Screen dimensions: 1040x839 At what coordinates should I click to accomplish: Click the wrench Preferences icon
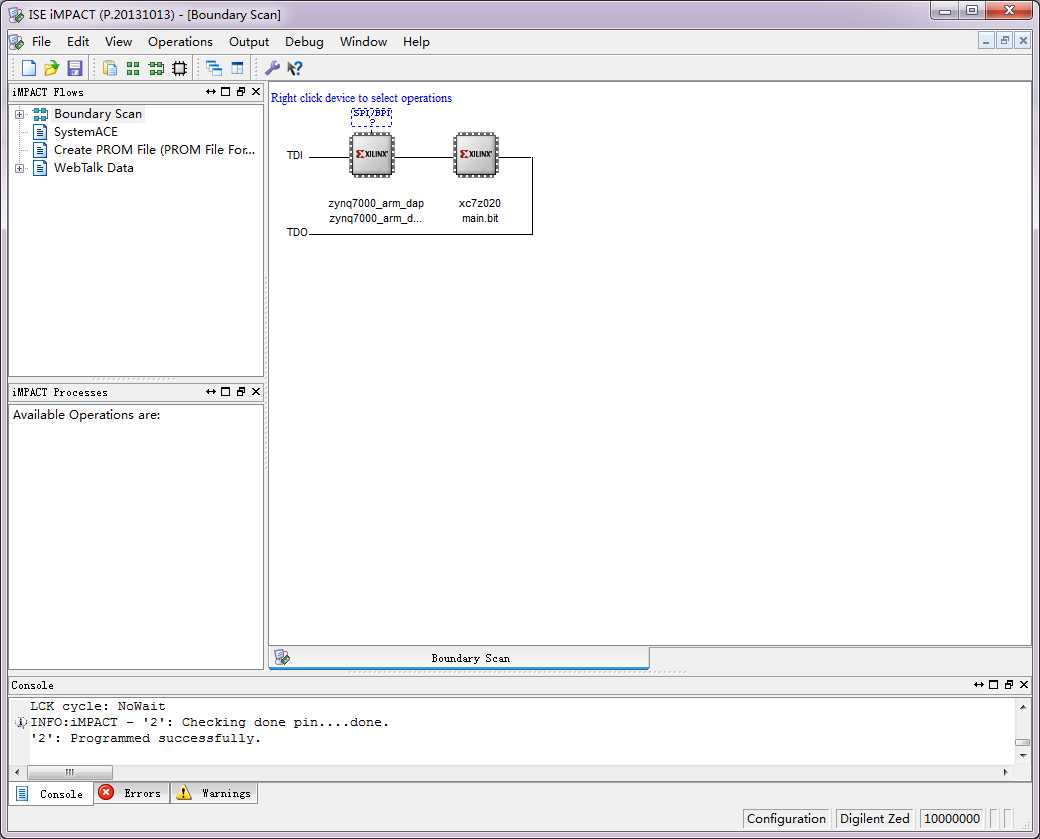point(272,68)
